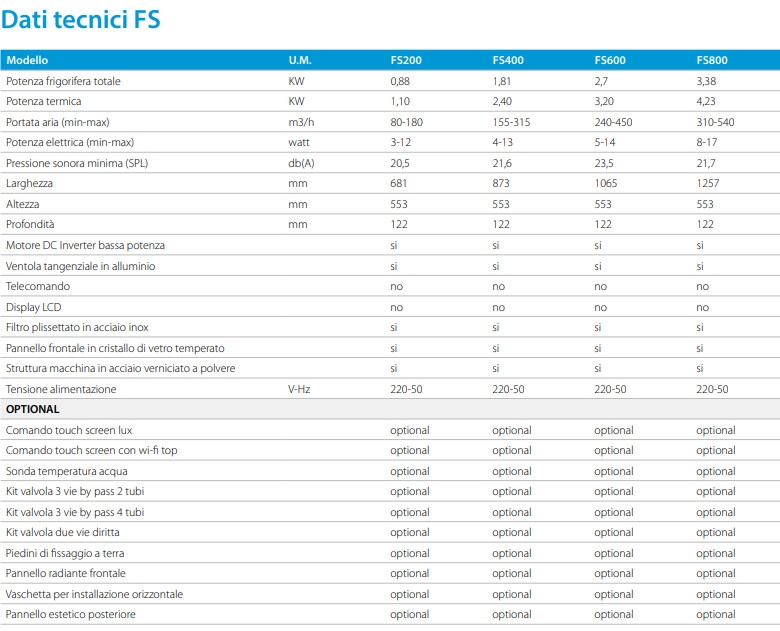Click airflow value 240-450

click(x=613, y=122)
